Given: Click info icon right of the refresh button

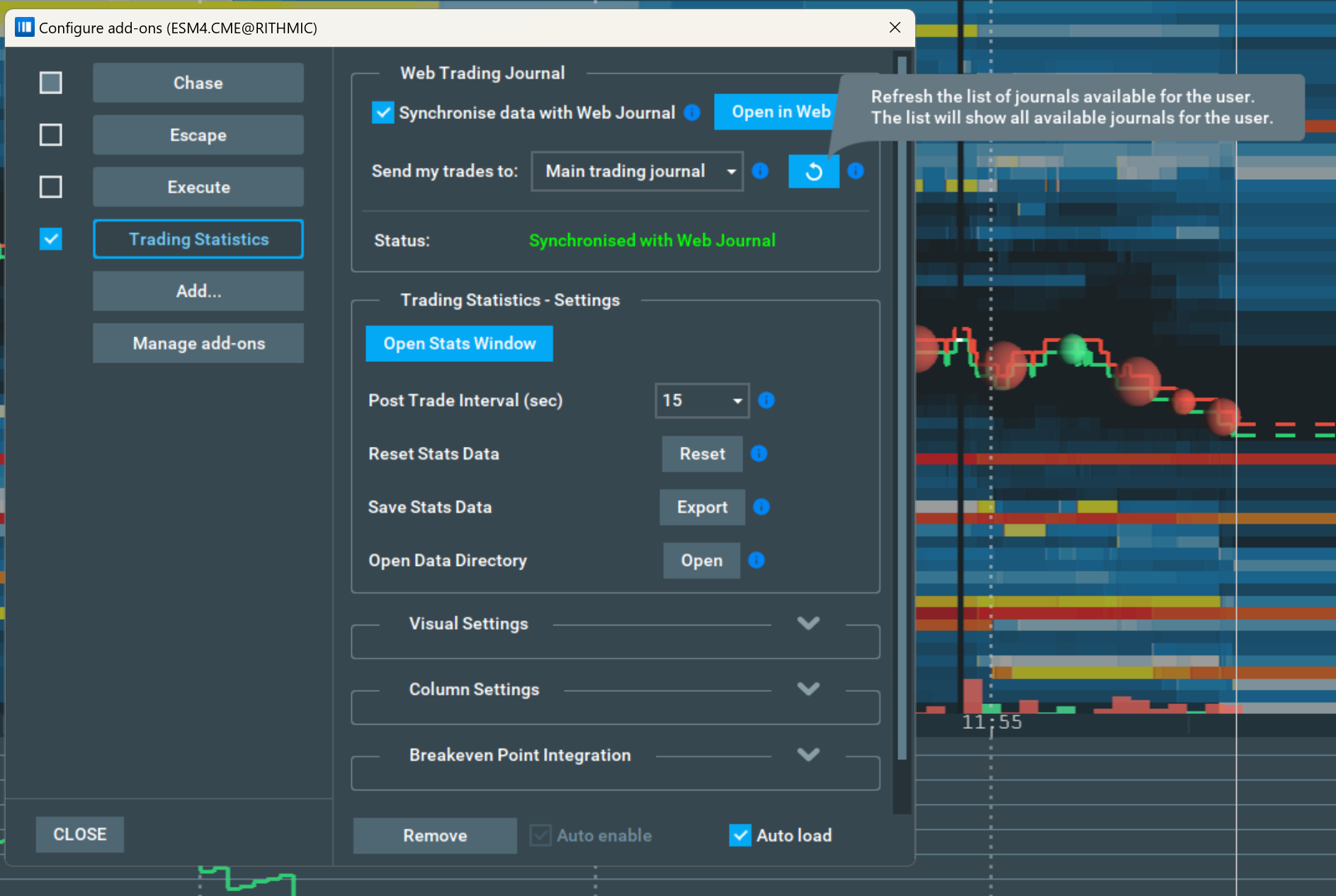Looking at the screenshot, I should pyautogui.click(x=856, y=171).
